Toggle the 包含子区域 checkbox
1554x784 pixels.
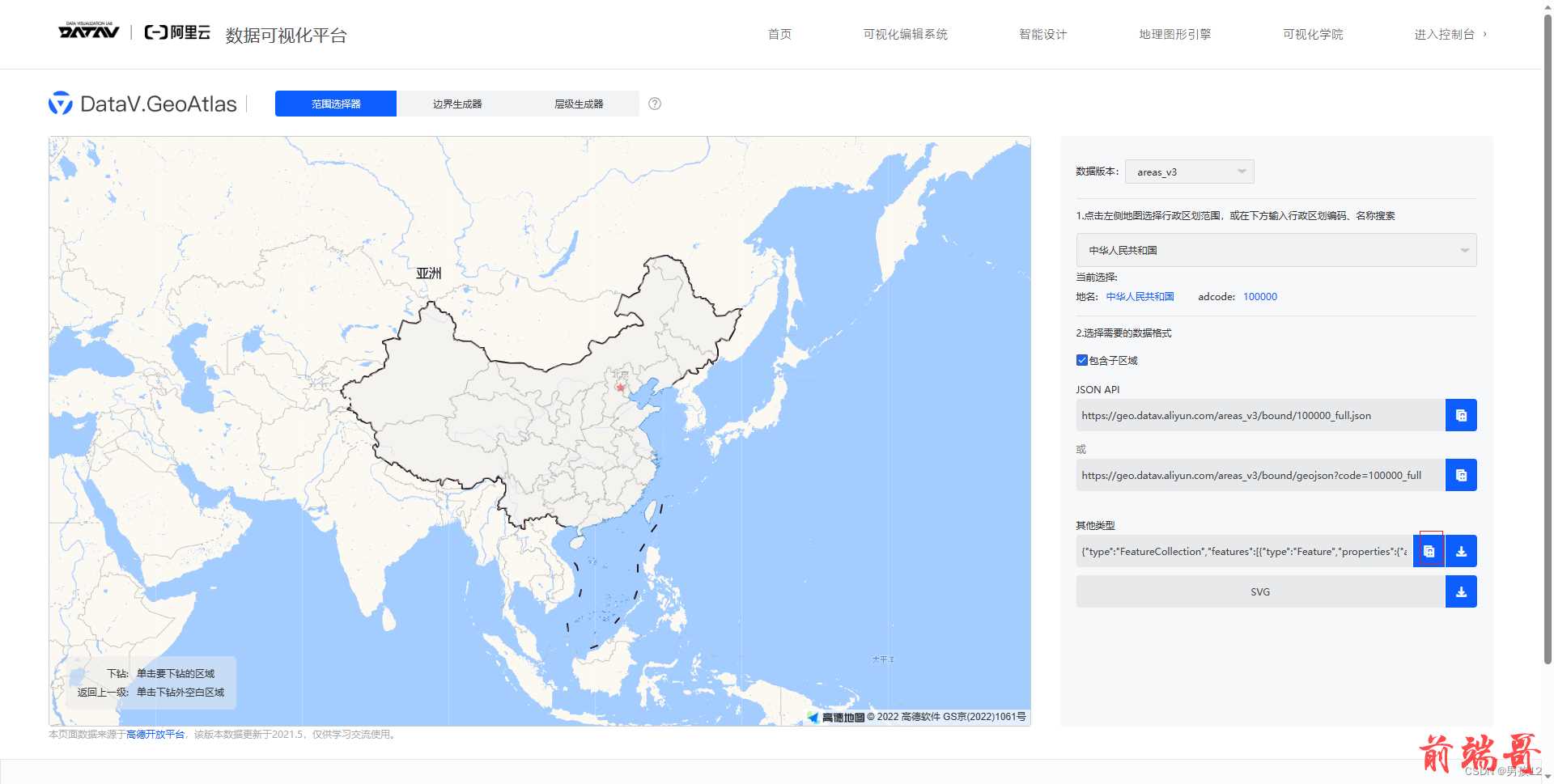[1082, 360]
